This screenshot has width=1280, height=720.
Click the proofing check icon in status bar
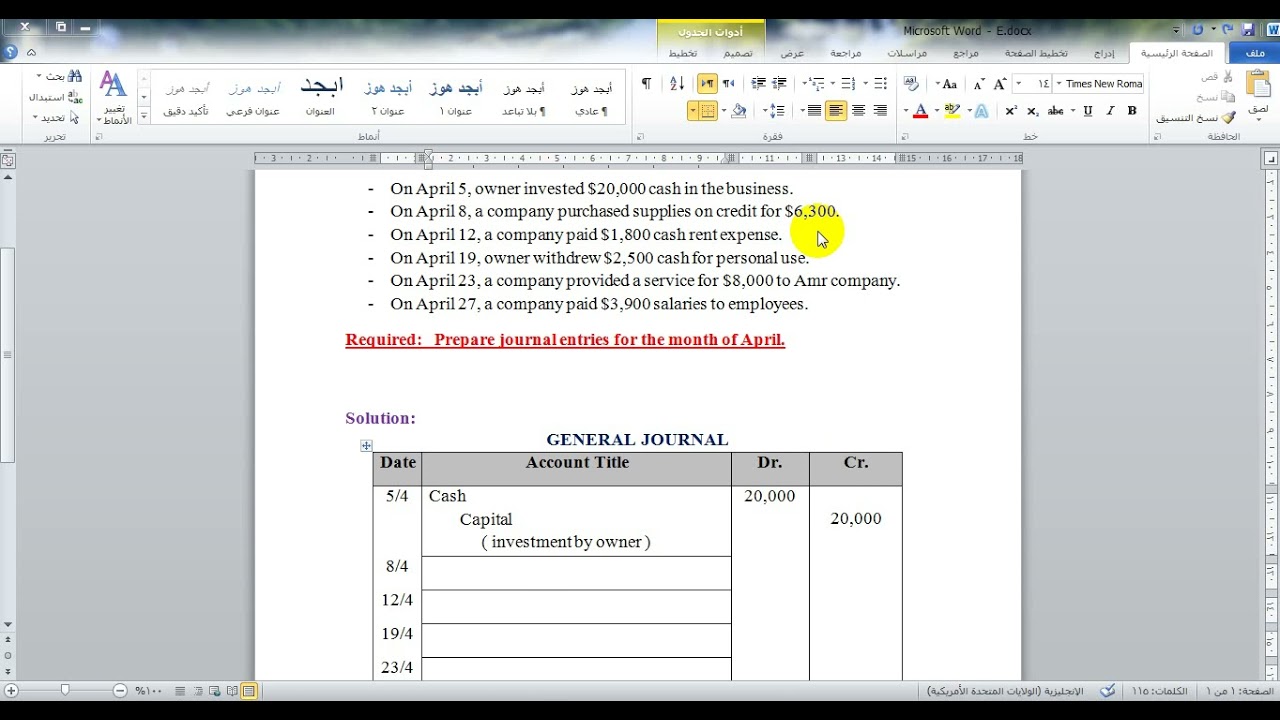1108,691
